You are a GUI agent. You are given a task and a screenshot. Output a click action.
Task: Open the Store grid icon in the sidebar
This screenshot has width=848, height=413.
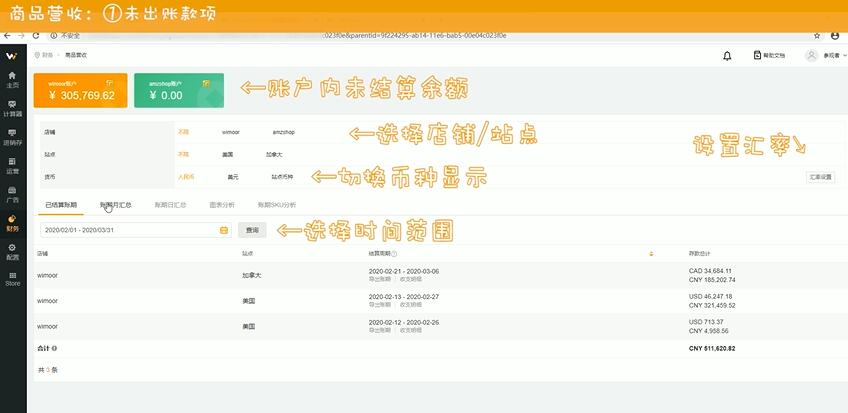click(x=12, y=279)
